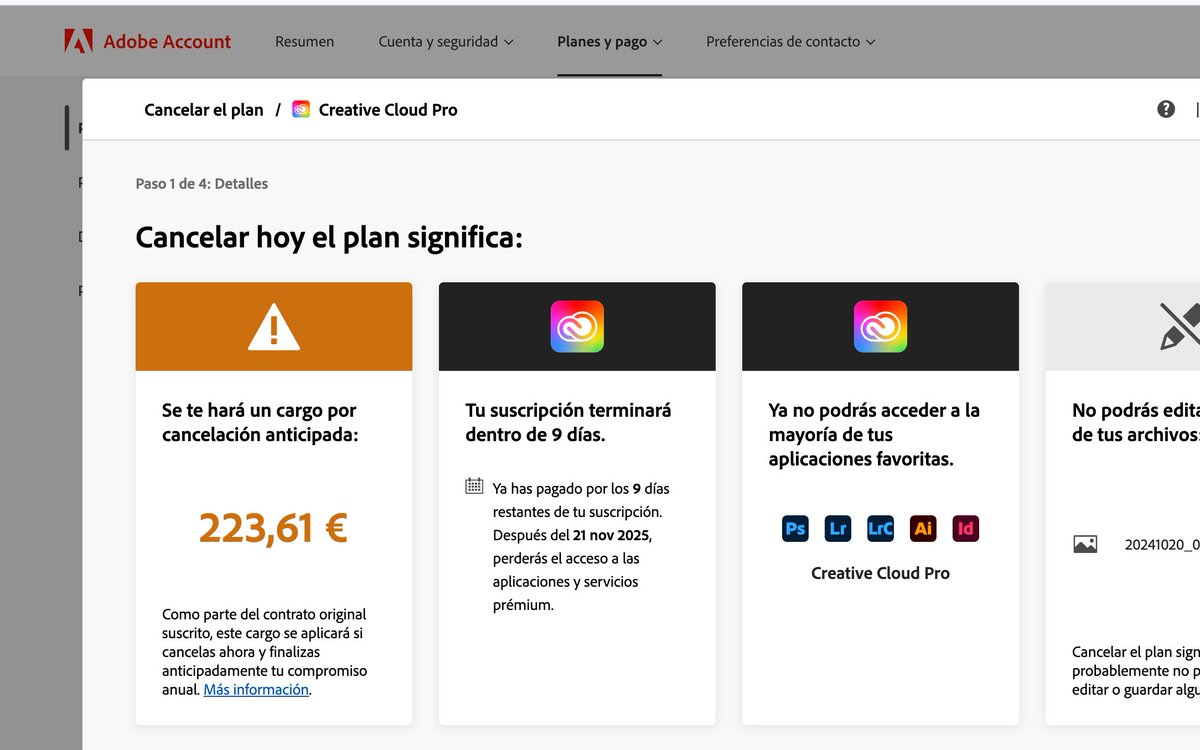Image resolution: width=1200 pixels, height=750 pixels.
Task: Click the InDesign app icon
Action: [965, 528]
